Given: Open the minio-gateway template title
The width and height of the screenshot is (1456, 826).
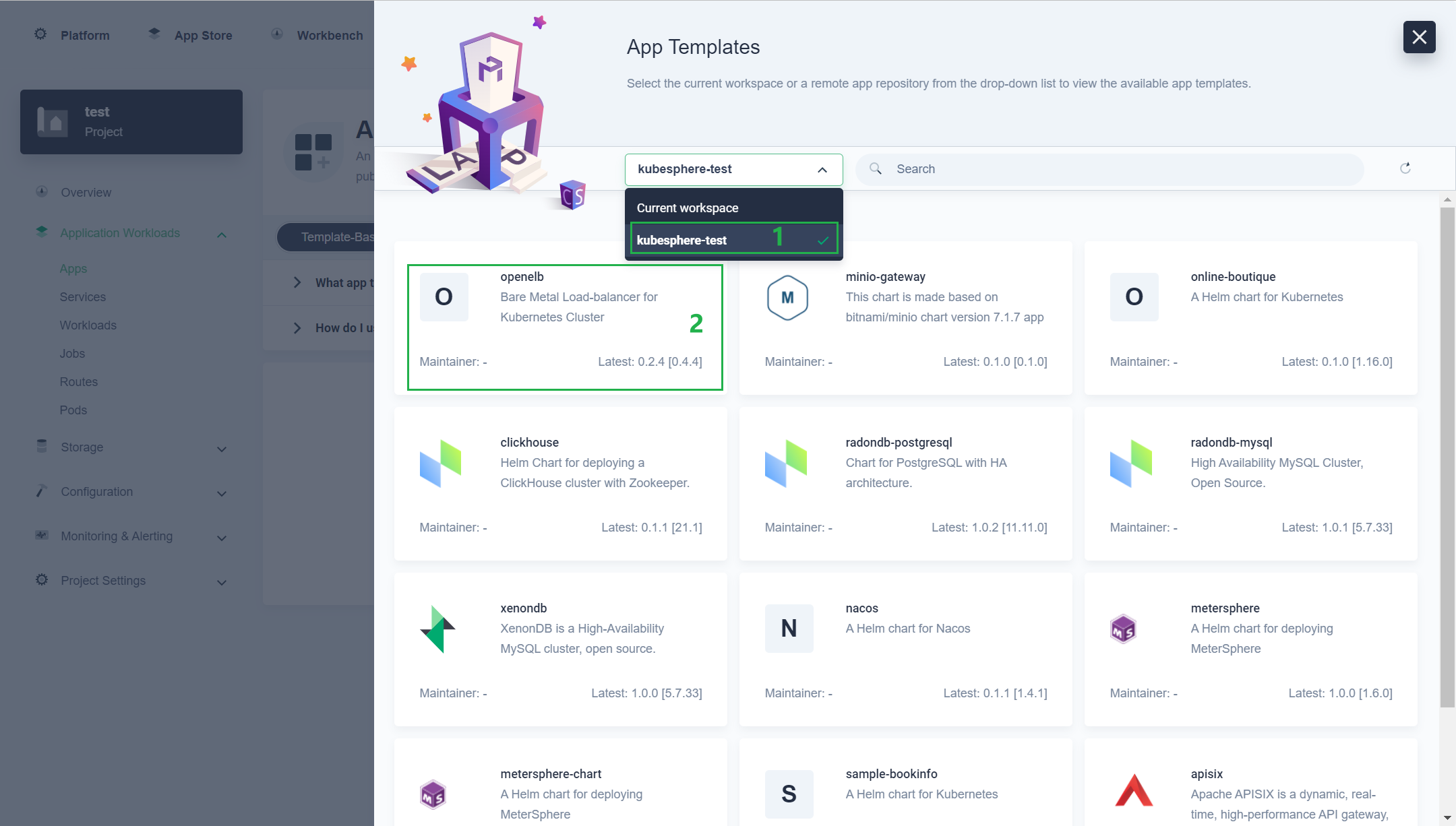Looking at the screenshot, I should click(x=885, y=277).
